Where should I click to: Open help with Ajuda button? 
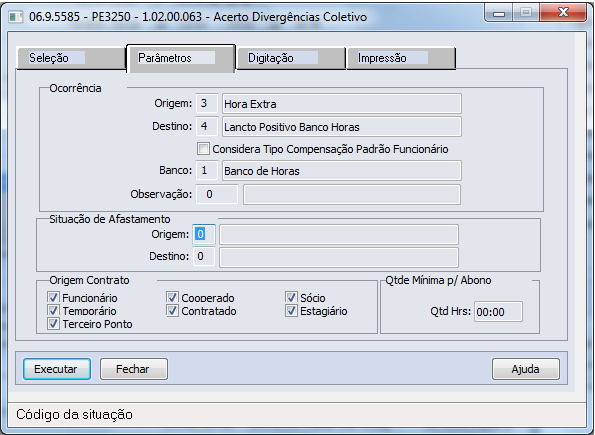526,369
